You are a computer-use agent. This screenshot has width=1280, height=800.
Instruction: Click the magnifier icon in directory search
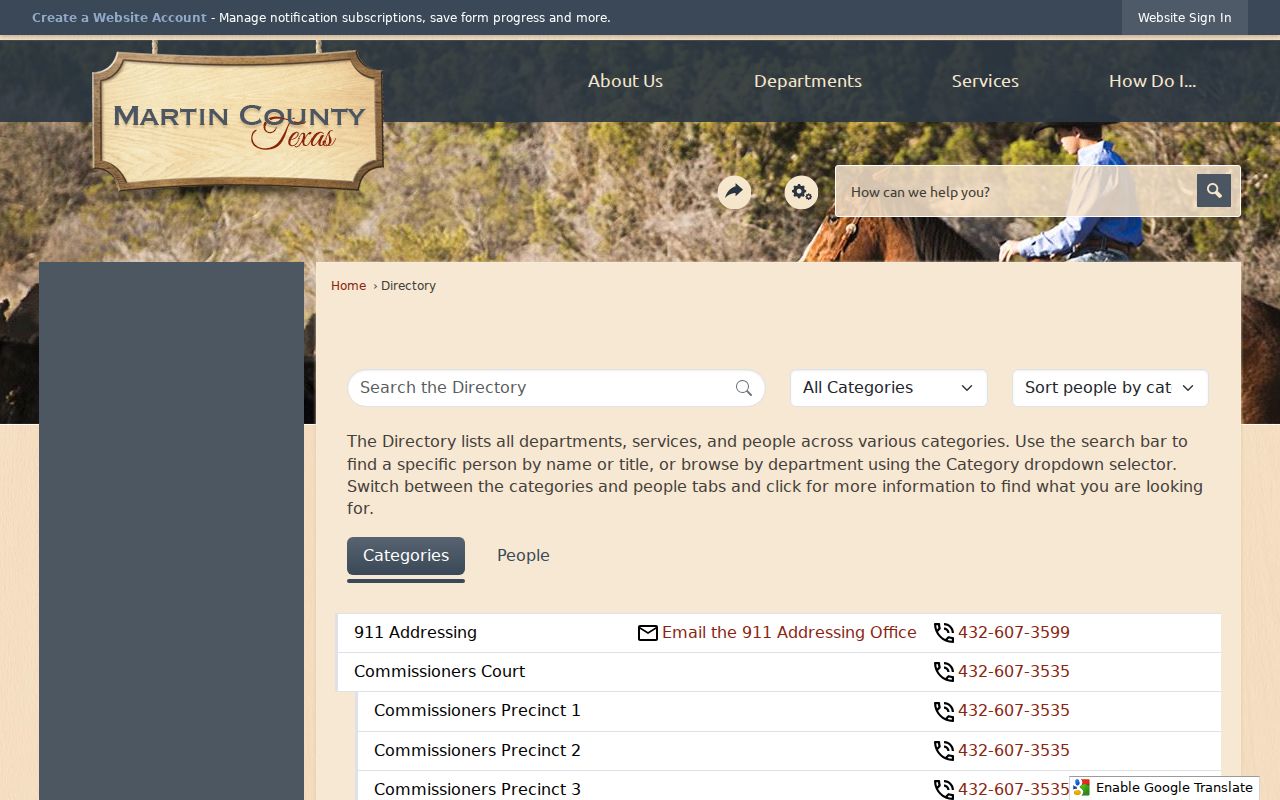[744, 388]
